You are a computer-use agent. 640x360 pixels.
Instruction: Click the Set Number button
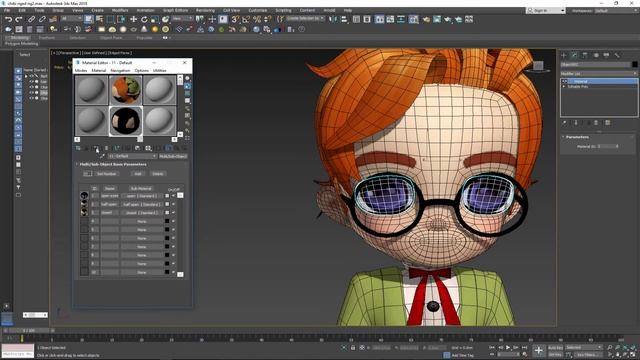point(107,174)
